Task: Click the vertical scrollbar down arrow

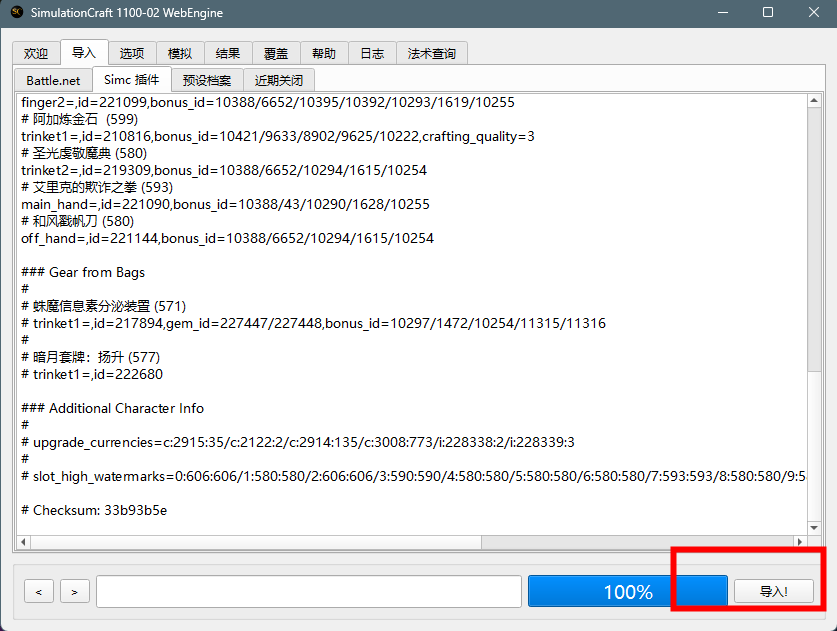Action: 814,527
